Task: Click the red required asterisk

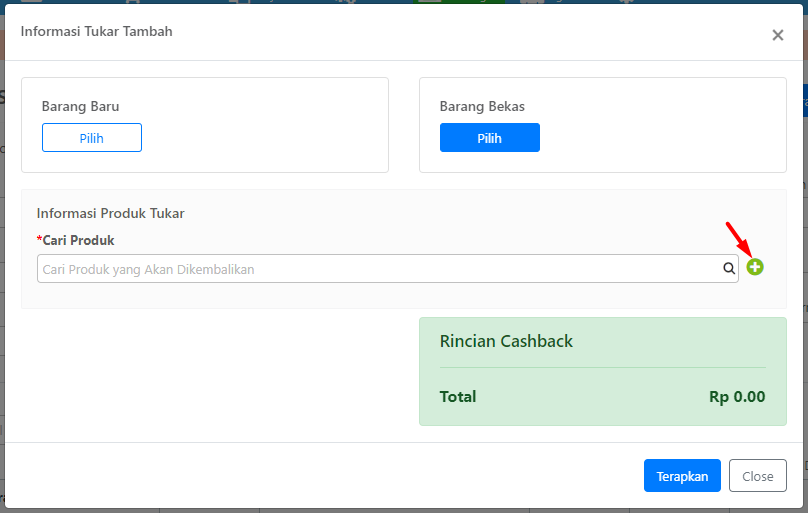Action: tap(39, 240)
